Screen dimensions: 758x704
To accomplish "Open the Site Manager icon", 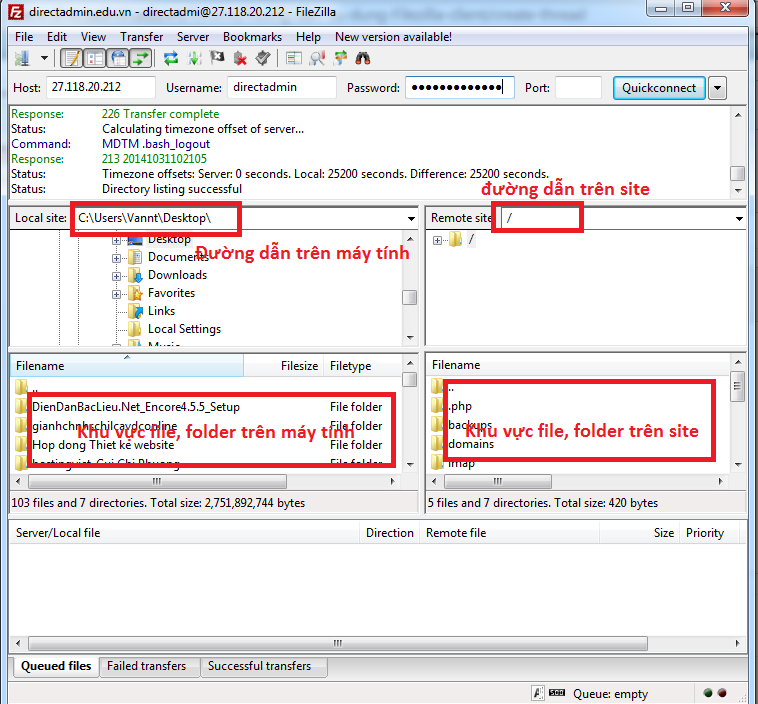I will click(22, 59).
